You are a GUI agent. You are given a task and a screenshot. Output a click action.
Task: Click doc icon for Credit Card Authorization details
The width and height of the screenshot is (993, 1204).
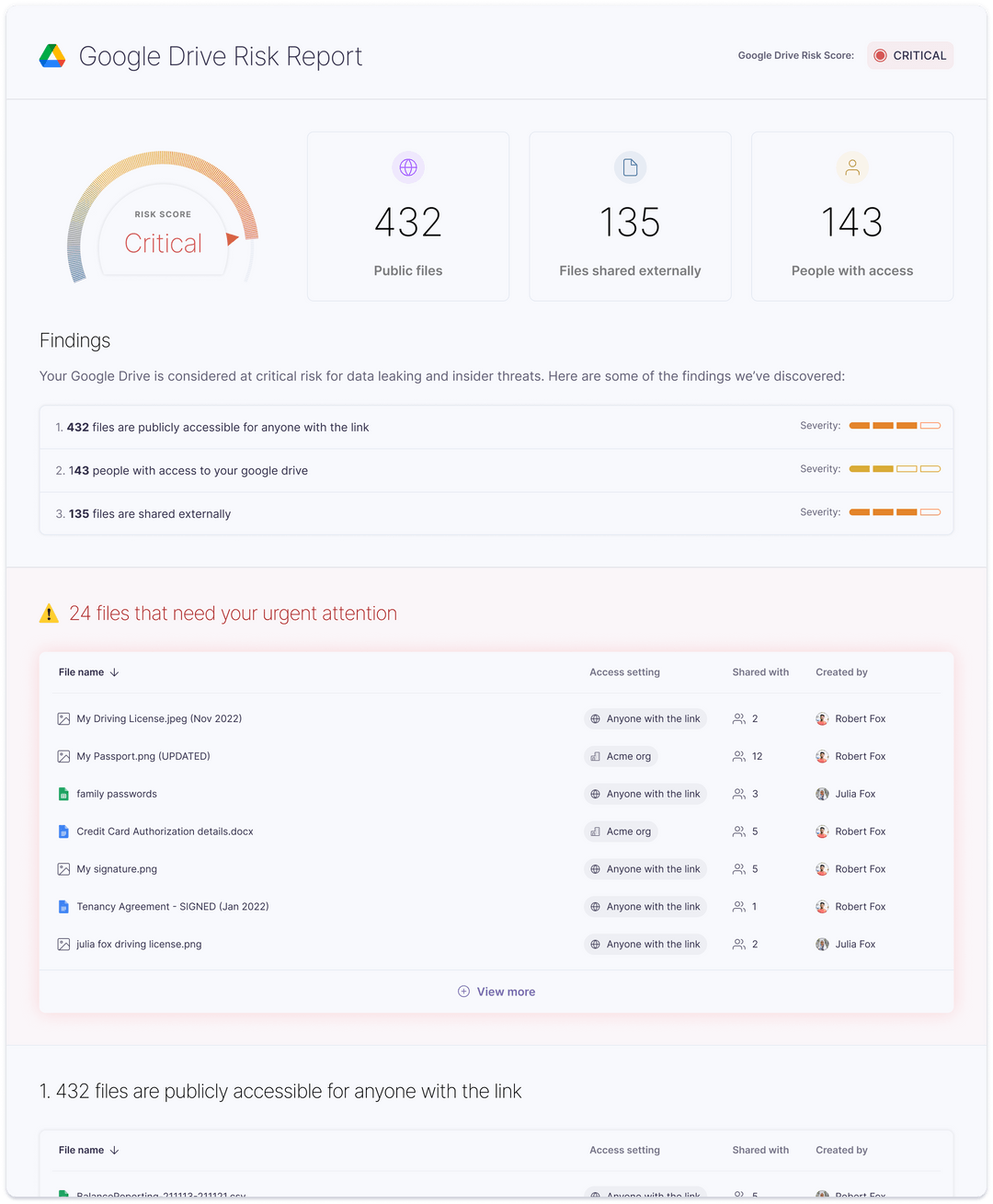(x=63, y=831)
